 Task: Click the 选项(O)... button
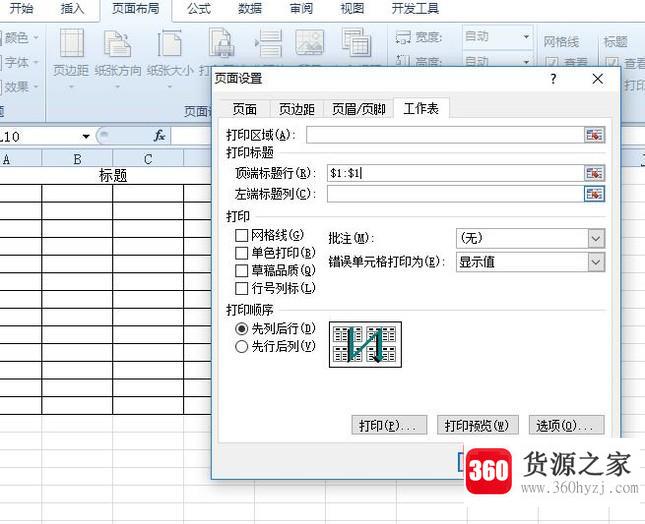tap(566, 425)
